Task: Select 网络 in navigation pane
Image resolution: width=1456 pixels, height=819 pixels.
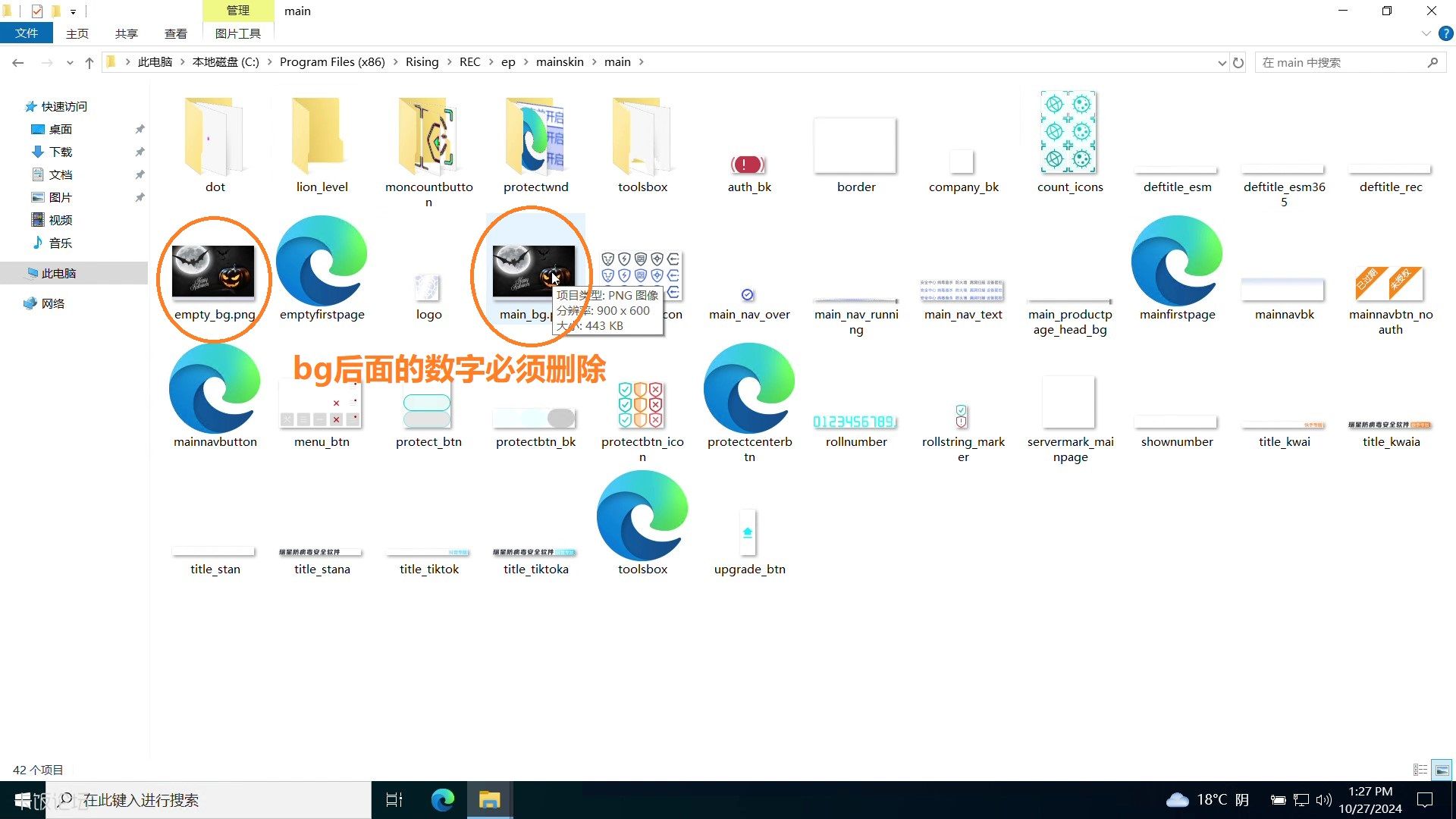Action: (x=53, y=304)
